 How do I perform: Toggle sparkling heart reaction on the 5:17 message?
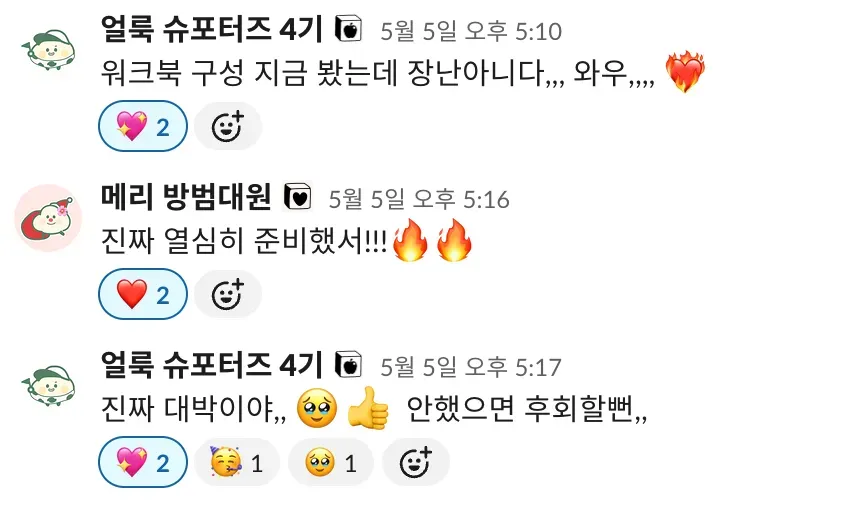coord(143,462)
